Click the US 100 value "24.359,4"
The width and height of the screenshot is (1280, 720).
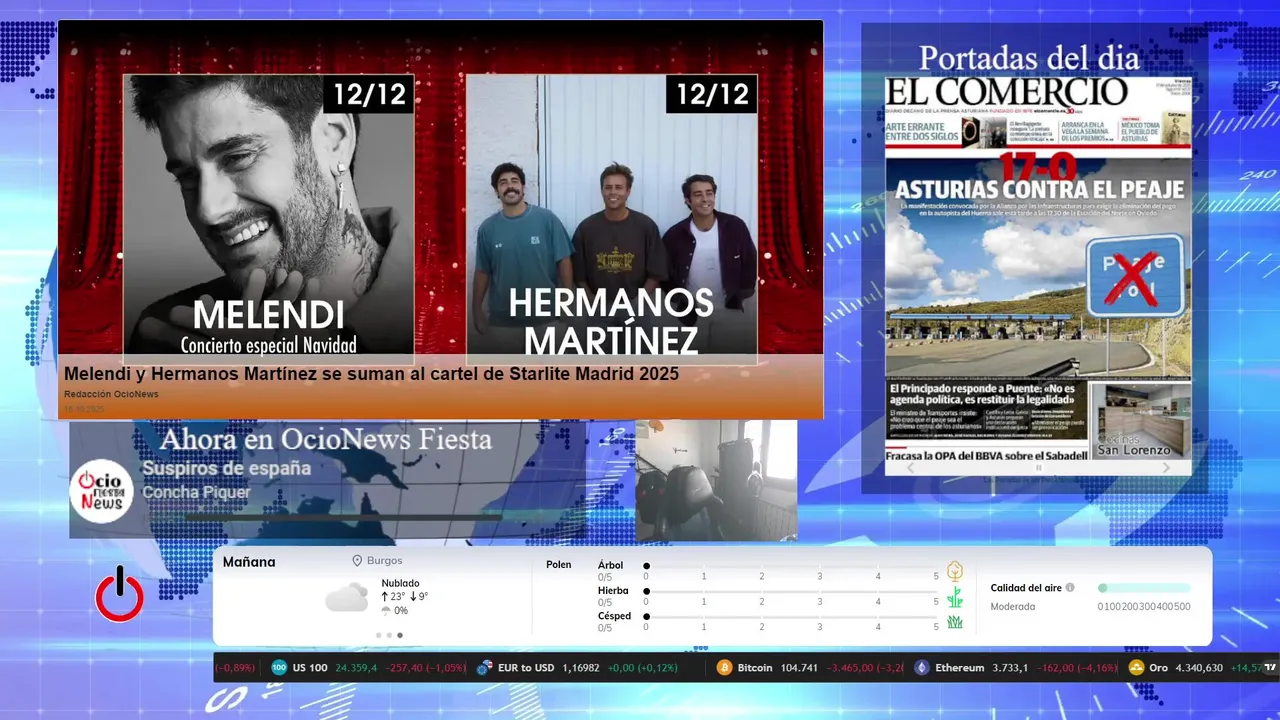pyautogui.click(x=356, y=667)
